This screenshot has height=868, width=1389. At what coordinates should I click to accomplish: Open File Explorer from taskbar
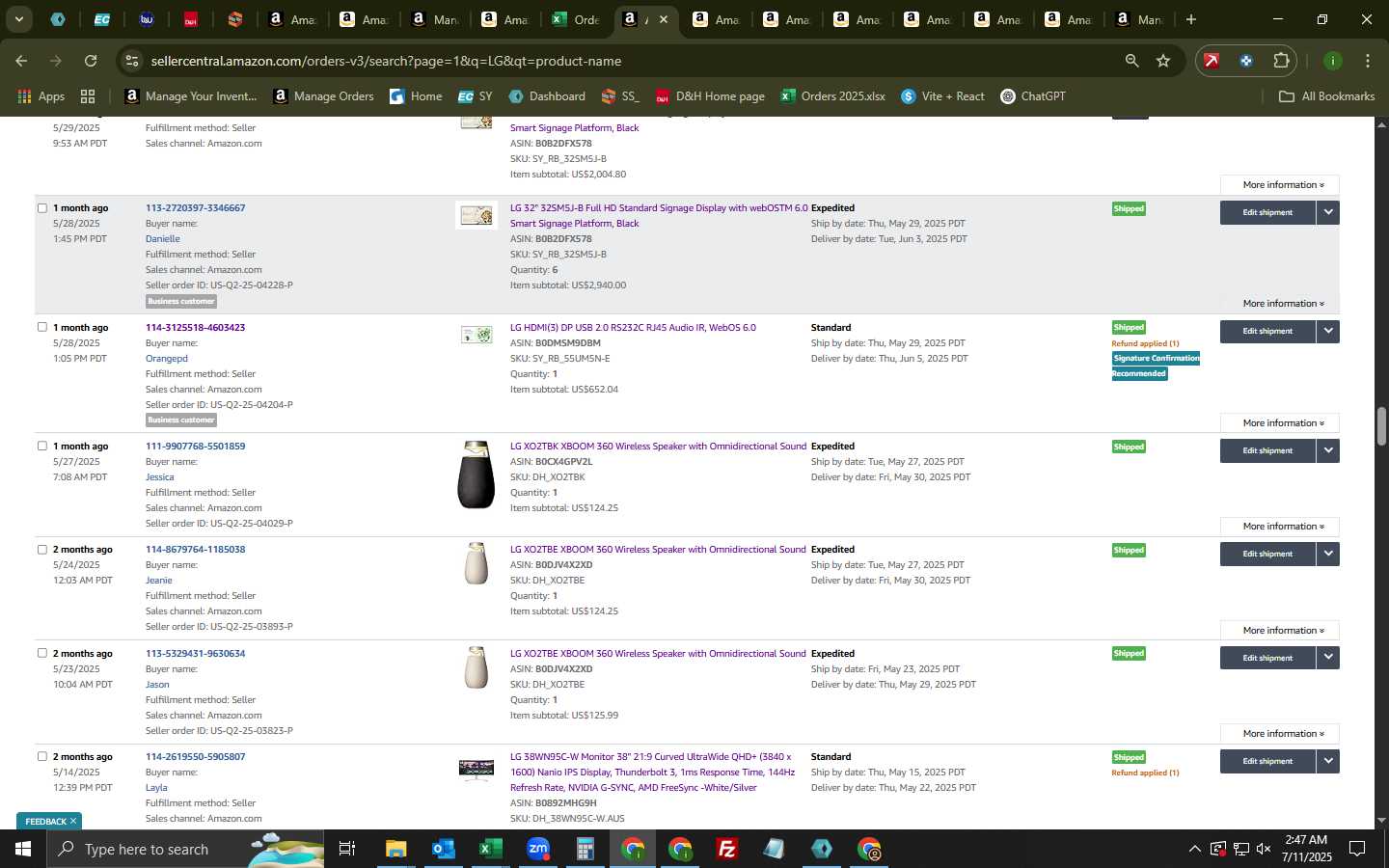pos(396,849)
